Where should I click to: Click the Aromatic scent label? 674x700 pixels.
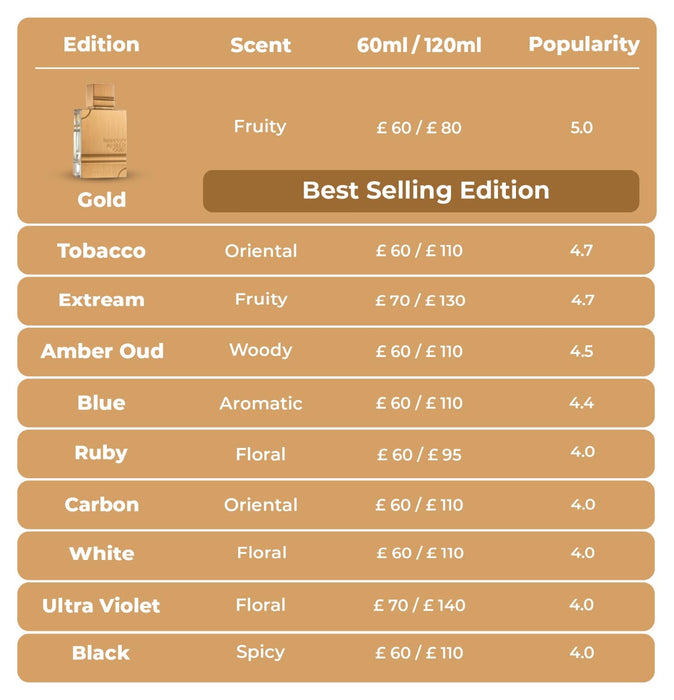(261, 404)
